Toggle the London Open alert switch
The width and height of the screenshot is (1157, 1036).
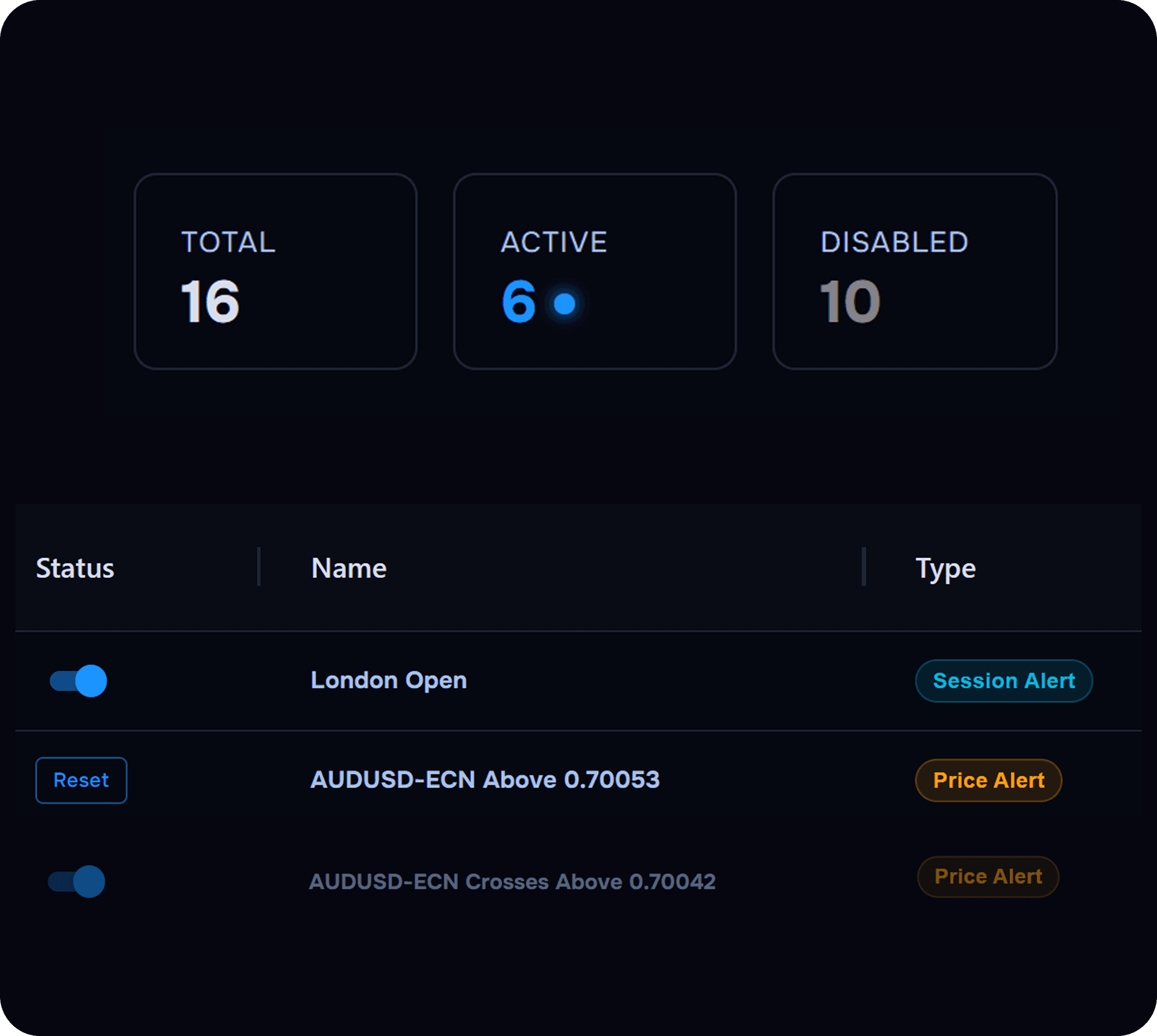click(78, 681)
